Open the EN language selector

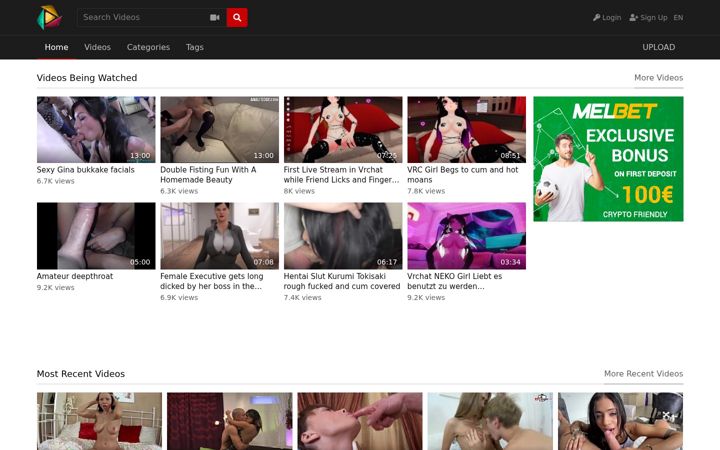678,17
